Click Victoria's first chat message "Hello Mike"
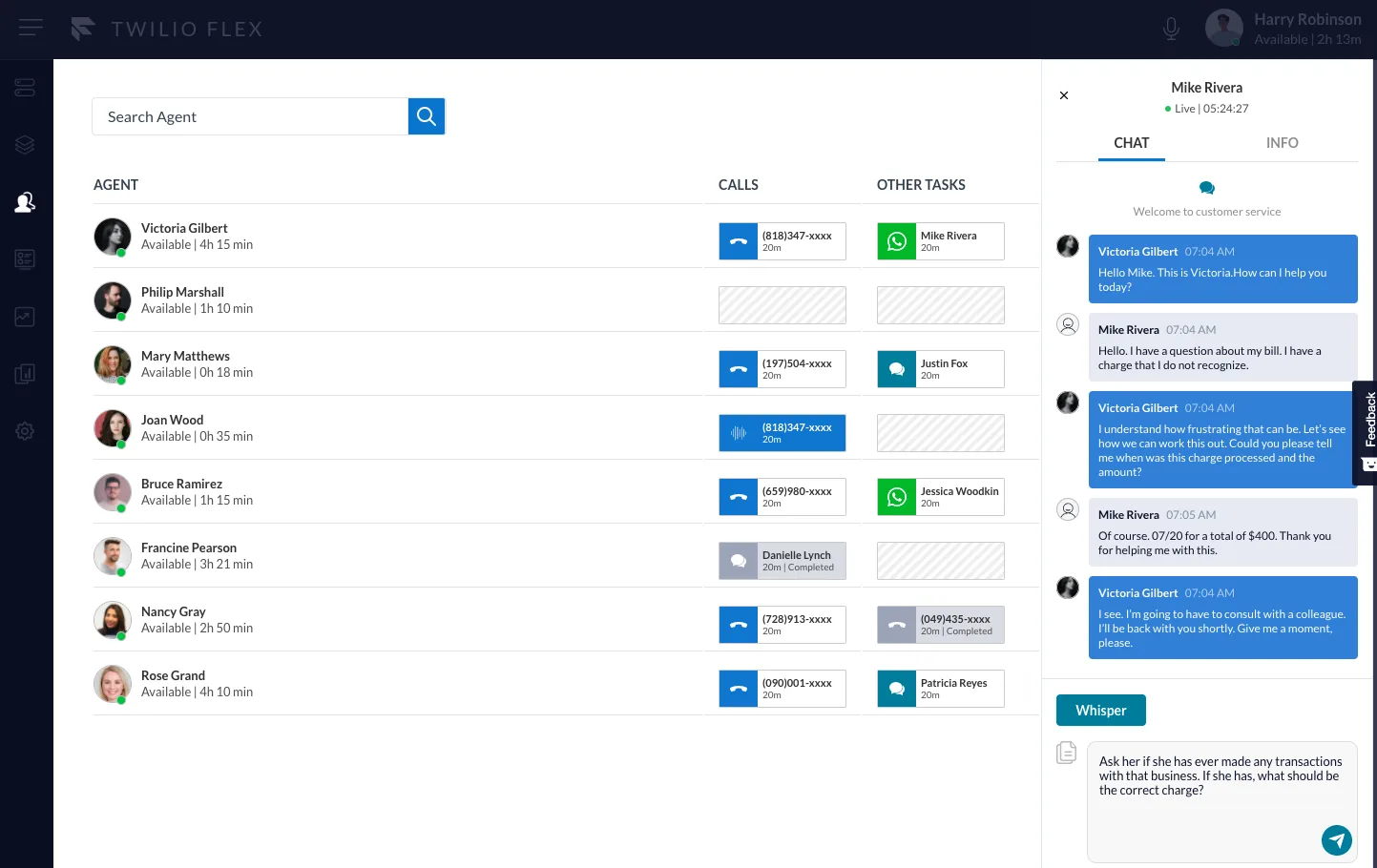The image size is (1377, 868). 1223,269
